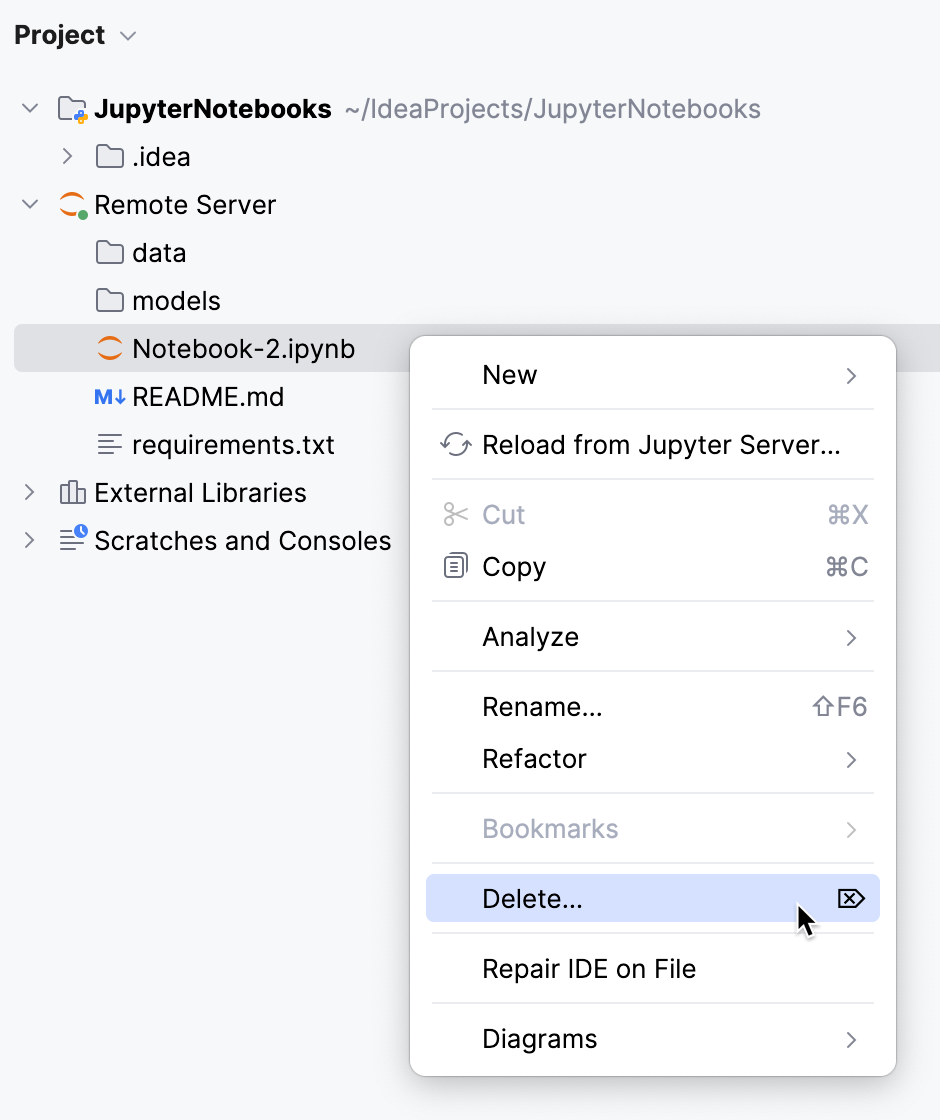Click the reload arrows icon beside Reload from Jupyter Server
Screen dimensions: 940x1120
pyautogui.click(x=455, y=444)
